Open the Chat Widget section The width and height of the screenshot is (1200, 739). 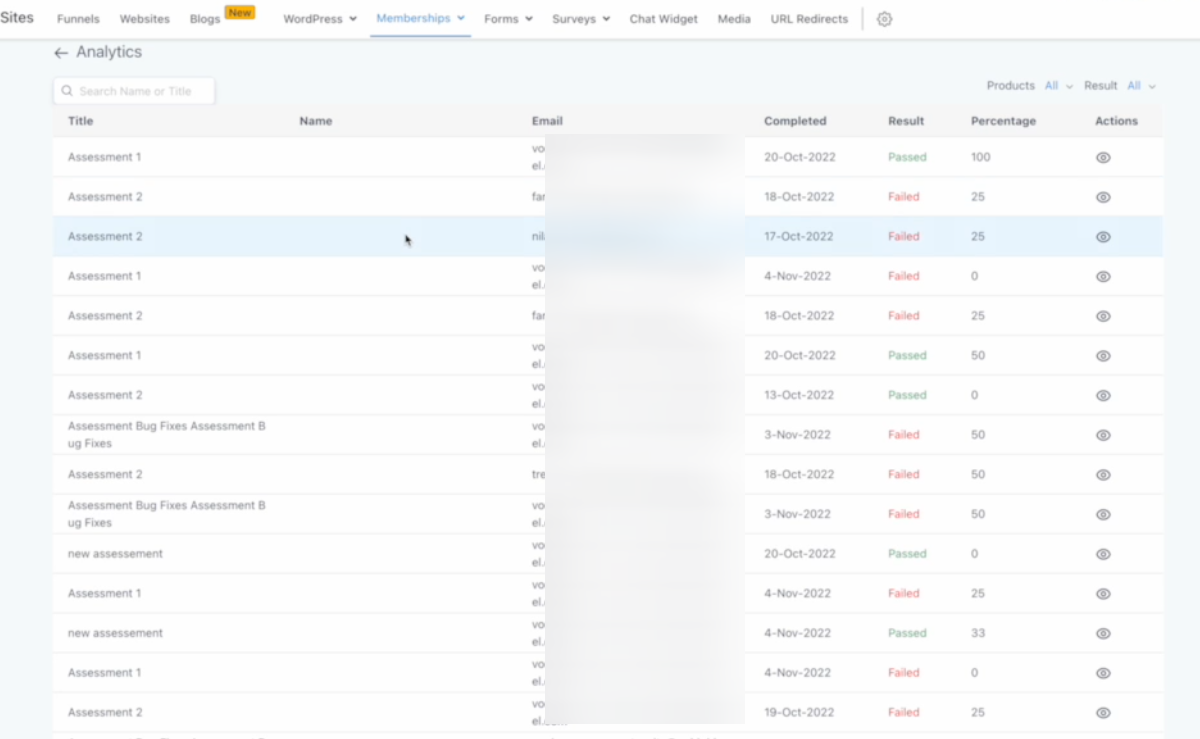[663, 19]
